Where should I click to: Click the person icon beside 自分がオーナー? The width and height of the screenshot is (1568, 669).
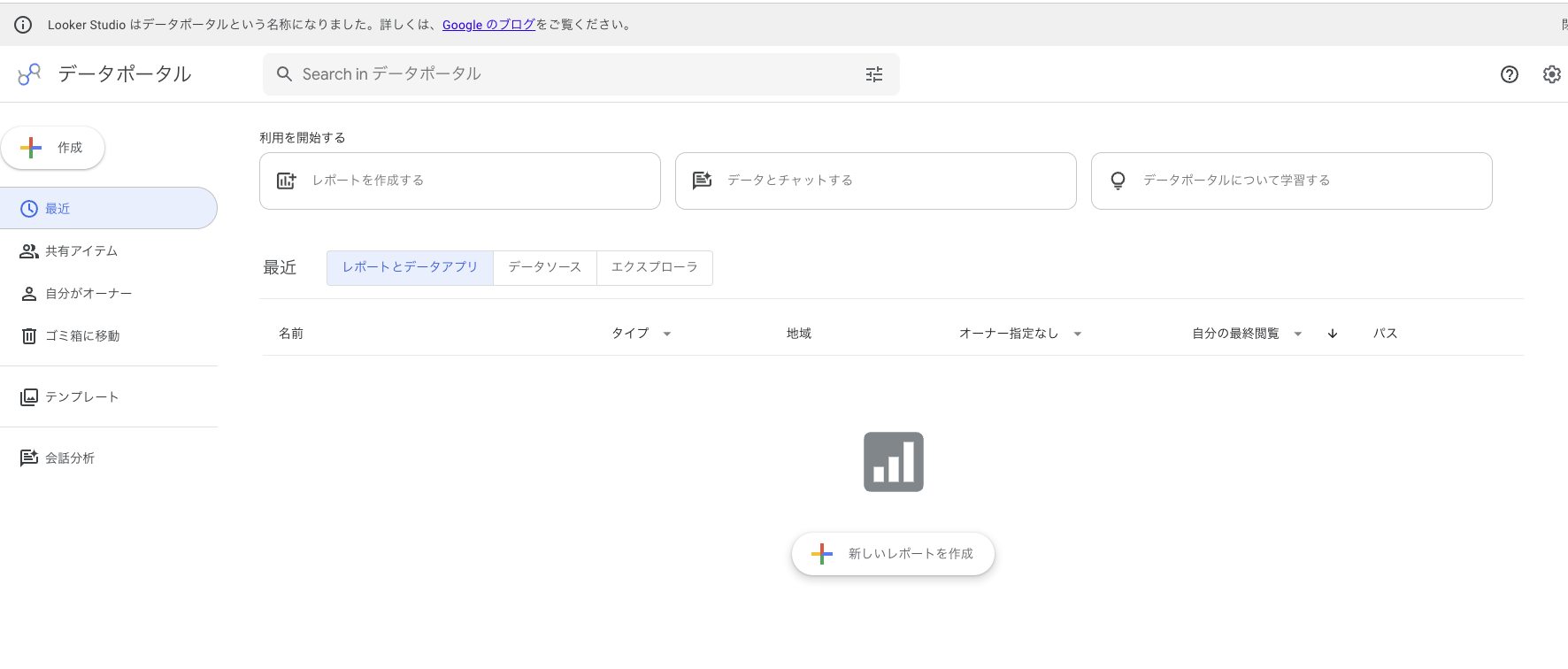coord(29,294)
